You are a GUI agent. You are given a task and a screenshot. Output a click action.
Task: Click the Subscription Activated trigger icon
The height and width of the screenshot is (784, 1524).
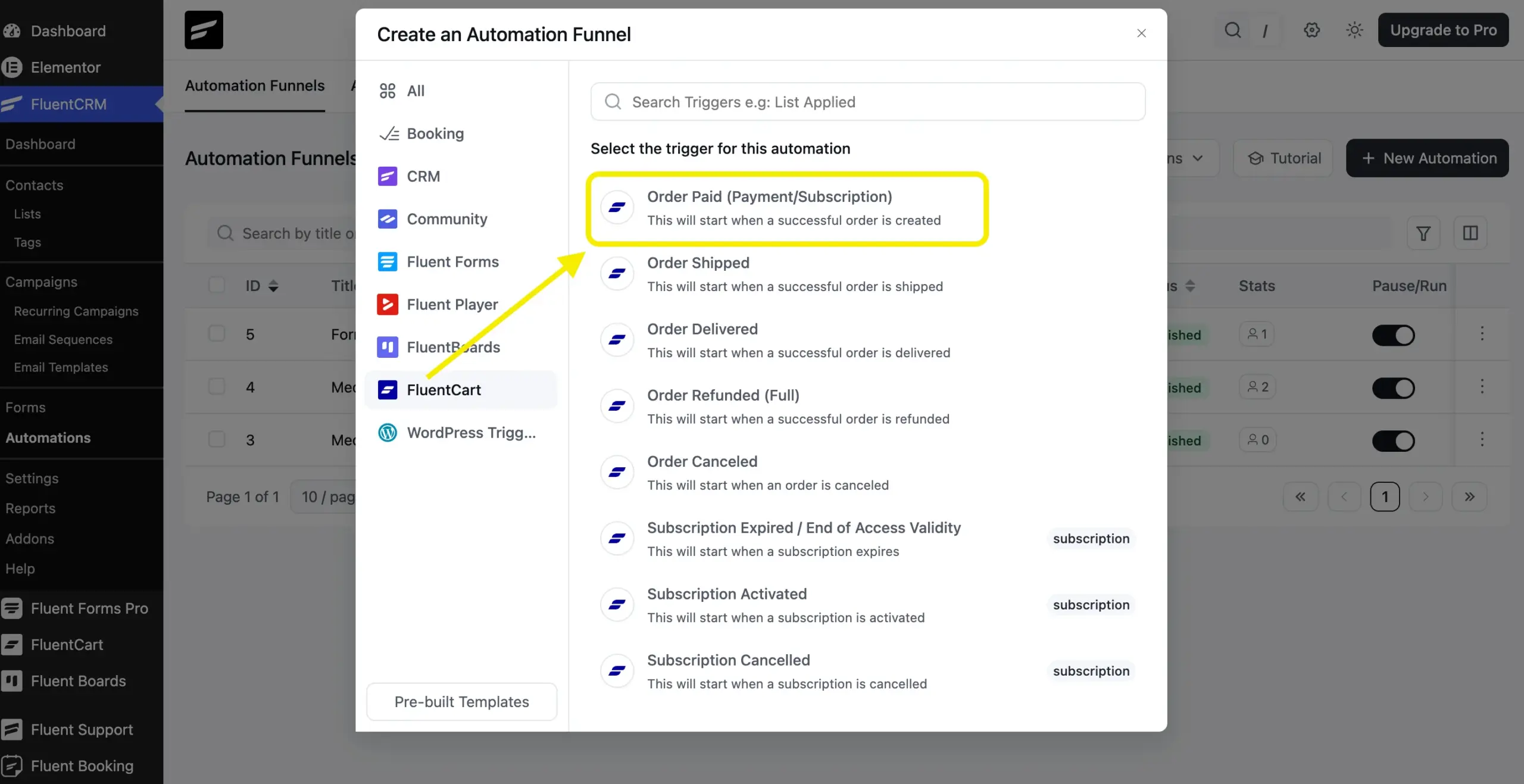[617, 605]
